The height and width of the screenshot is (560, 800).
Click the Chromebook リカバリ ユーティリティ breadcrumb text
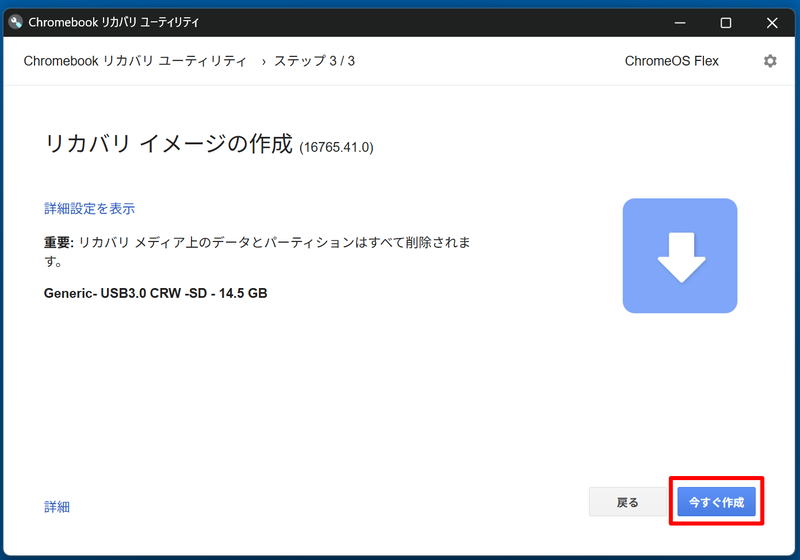tap(135, 61)
